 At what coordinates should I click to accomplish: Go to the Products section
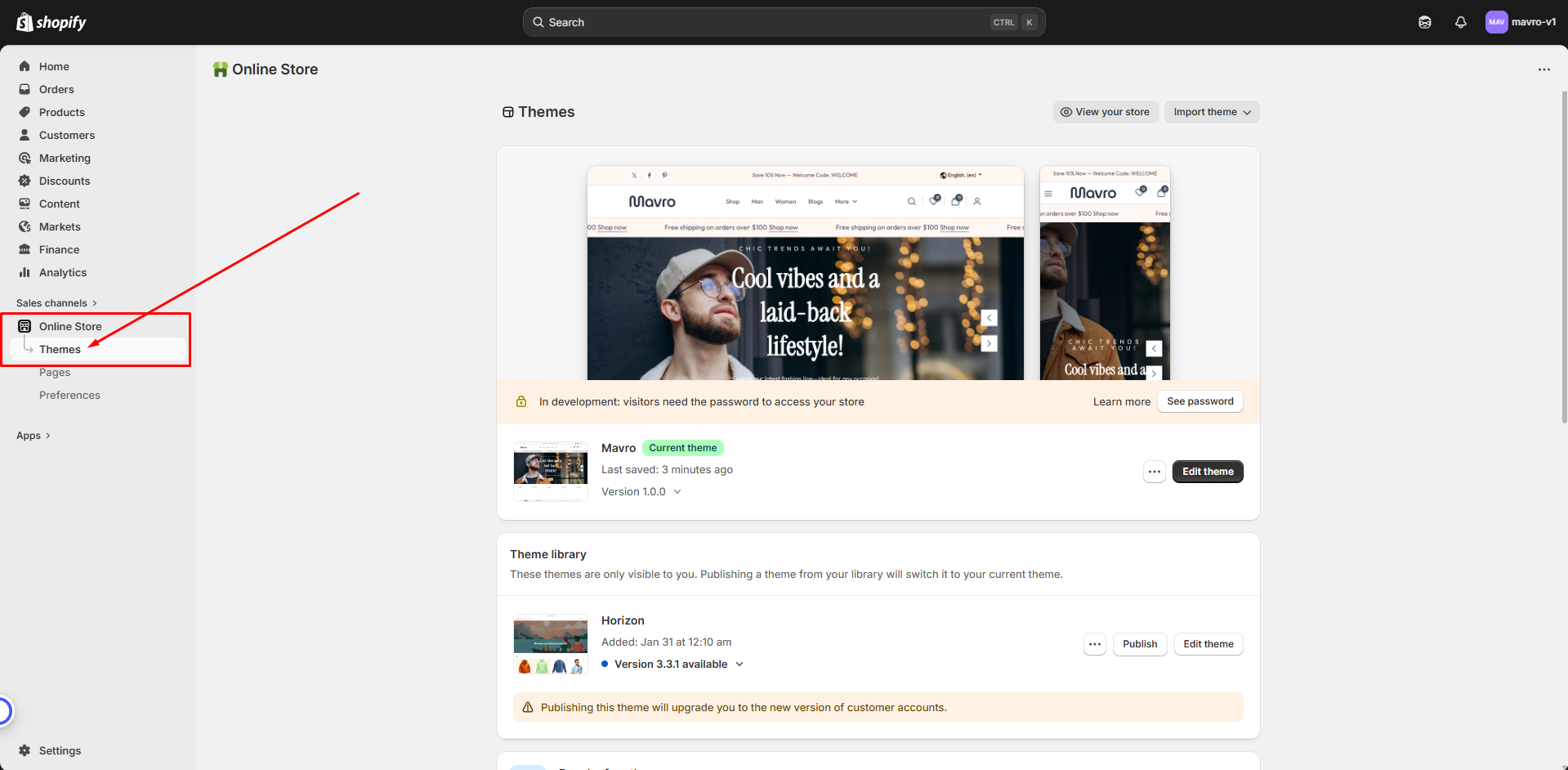pos(61,112)
